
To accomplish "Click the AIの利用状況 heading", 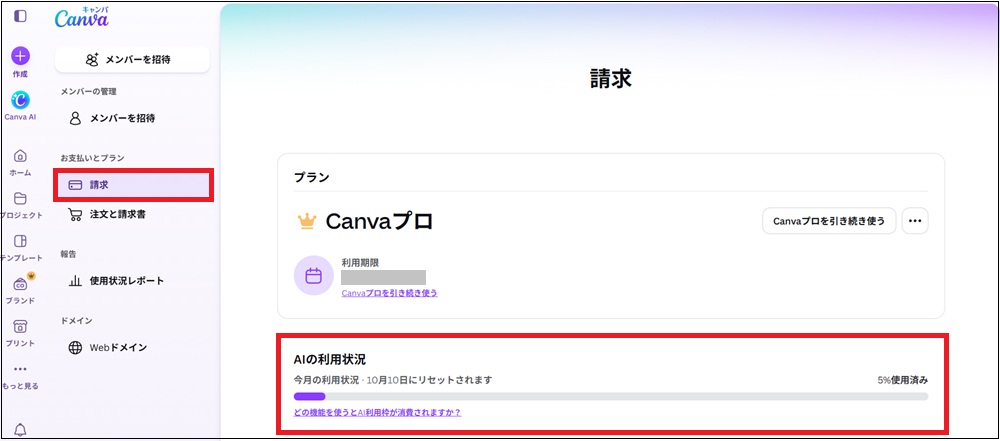I will (330, 359).
